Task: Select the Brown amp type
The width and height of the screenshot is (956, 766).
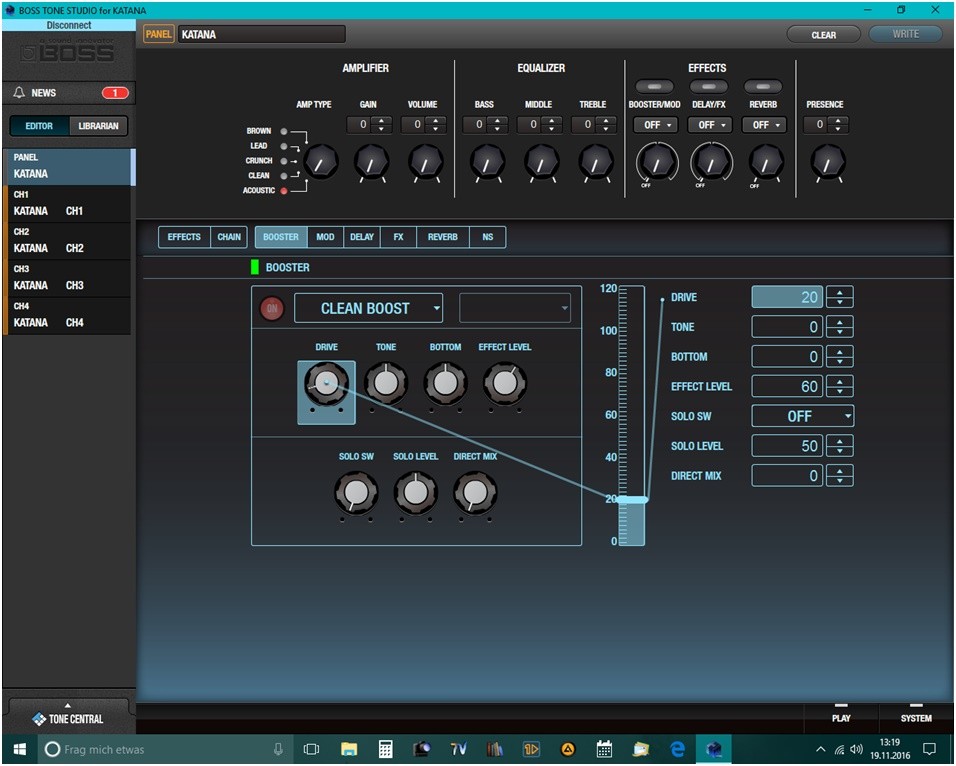Action: click(x=284, y=131)
